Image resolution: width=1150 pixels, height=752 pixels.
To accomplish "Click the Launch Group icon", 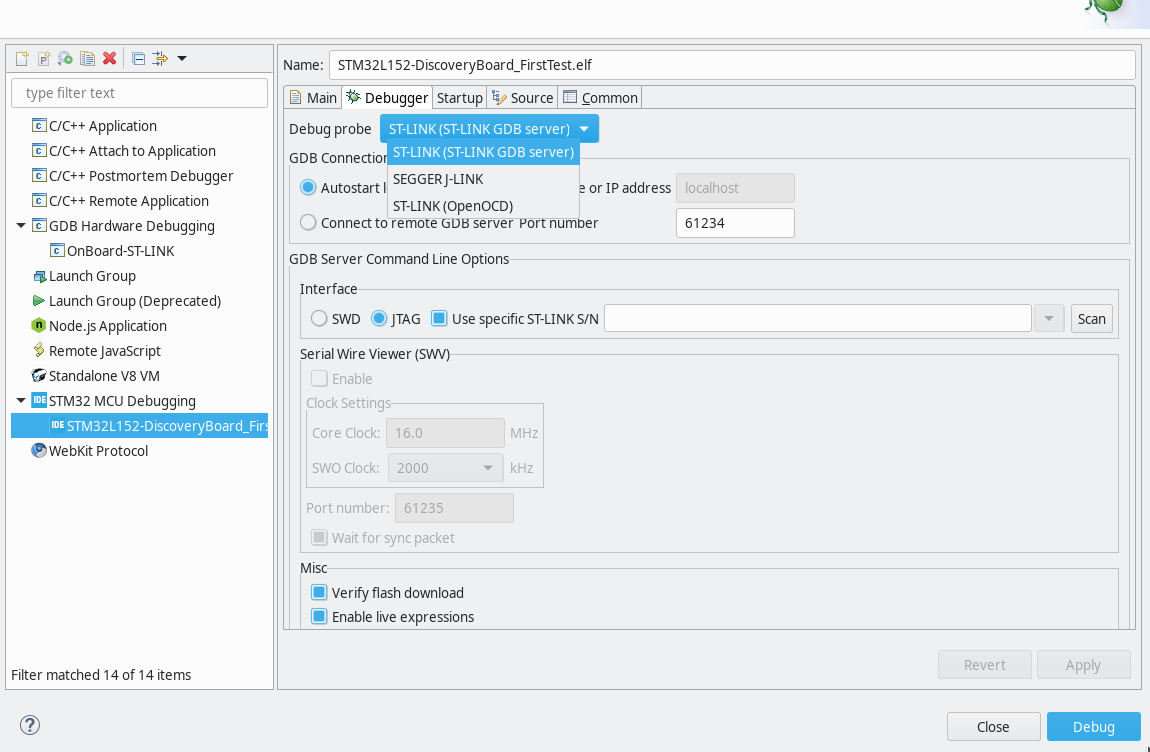I will click(x=40, y=276).
